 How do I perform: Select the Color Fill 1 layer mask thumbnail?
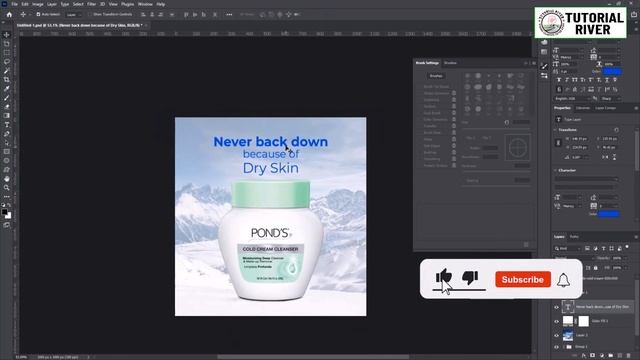tap(584, 321)
